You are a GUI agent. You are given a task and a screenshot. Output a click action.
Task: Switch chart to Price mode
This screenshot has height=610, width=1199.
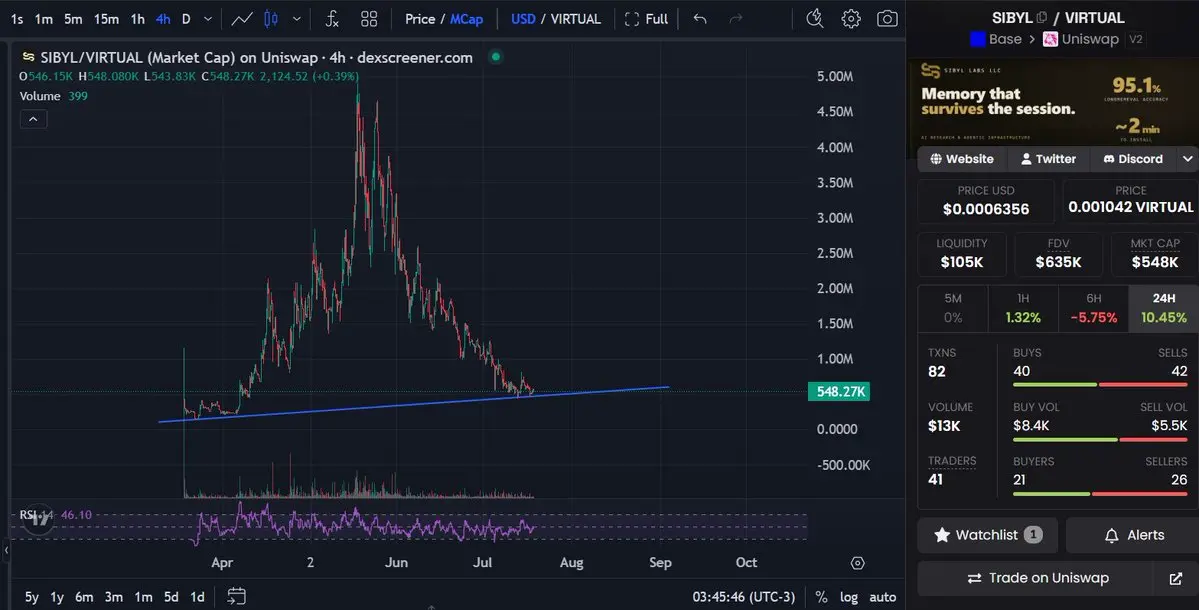[x=420, y=19]
